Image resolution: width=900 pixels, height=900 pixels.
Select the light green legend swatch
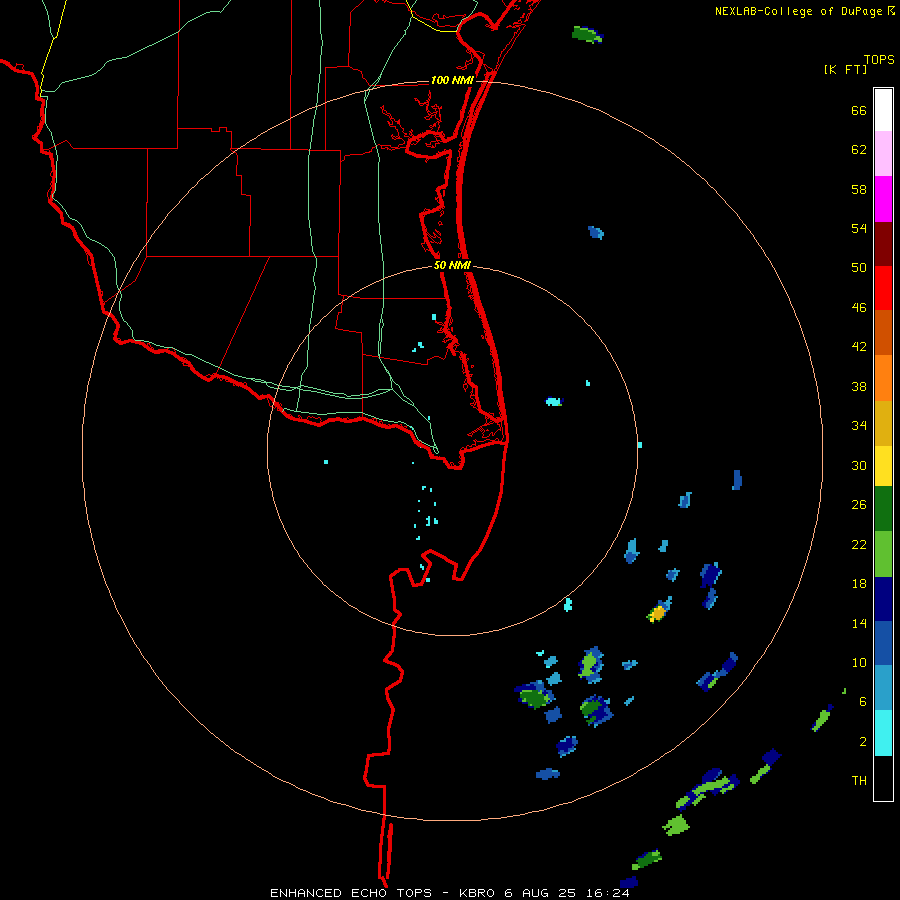pos(883,554)
